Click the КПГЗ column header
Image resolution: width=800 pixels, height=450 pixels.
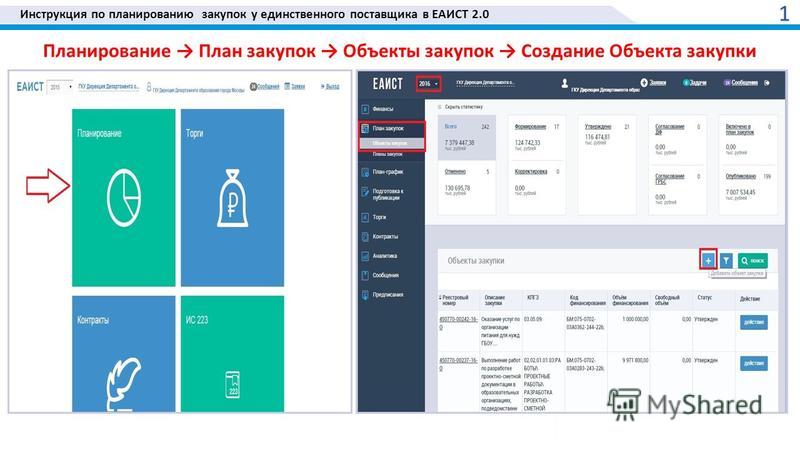532,297
